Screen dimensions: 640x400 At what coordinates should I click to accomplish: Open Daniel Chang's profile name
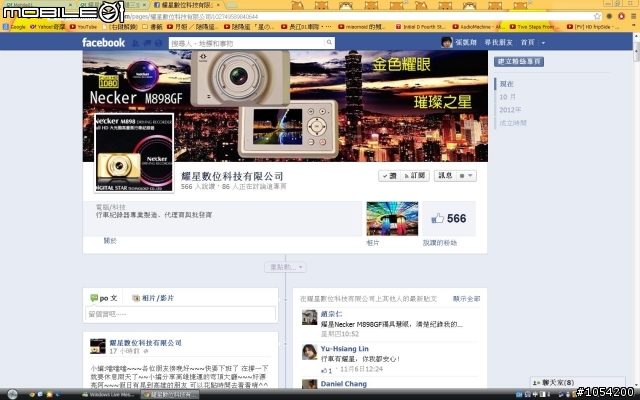(344, 384)
